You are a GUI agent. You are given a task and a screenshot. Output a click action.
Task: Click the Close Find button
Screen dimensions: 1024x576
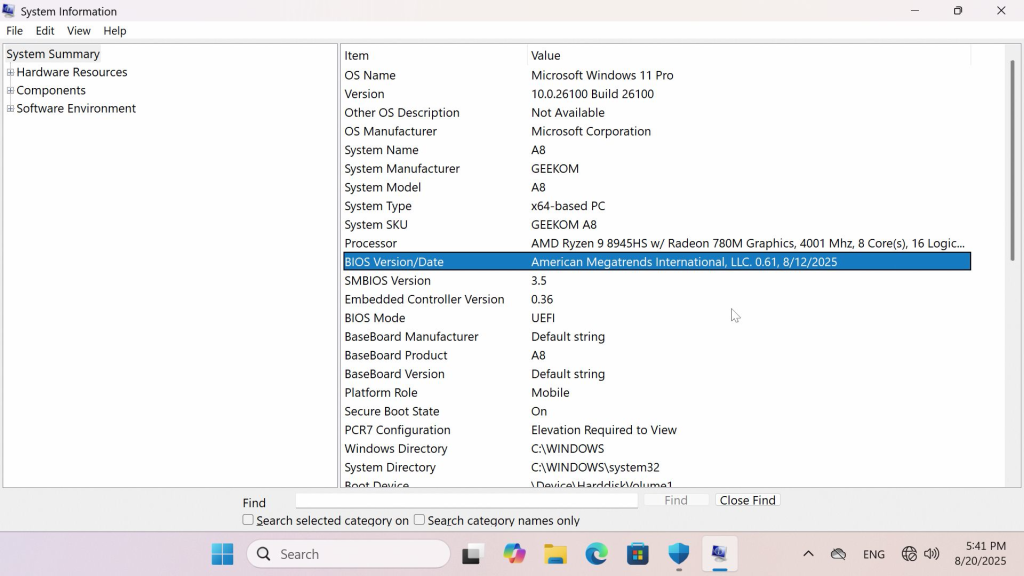click(x=747, y=500)
